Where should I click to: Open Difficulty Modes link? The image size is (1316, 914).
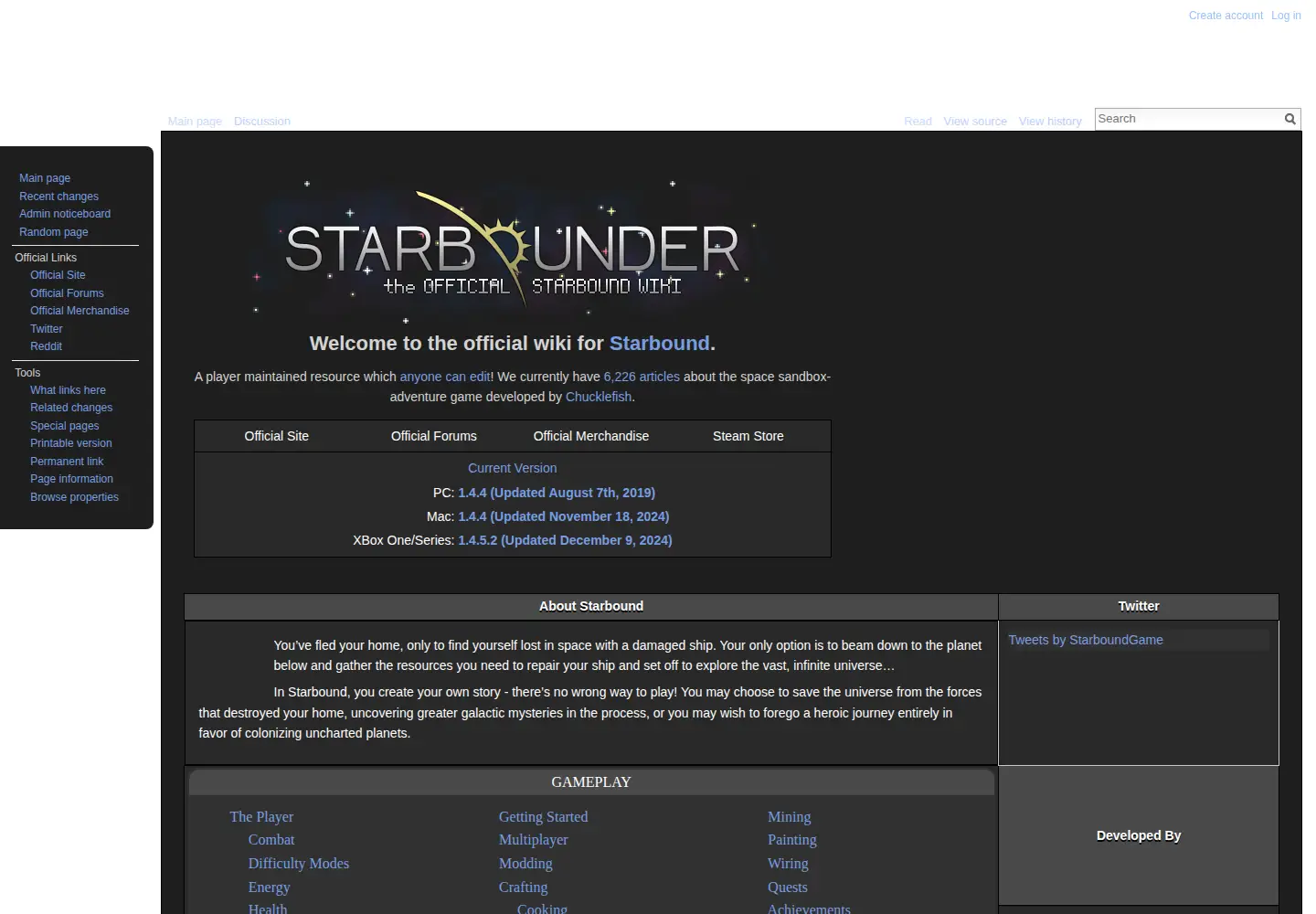click(x=299, y=864)
